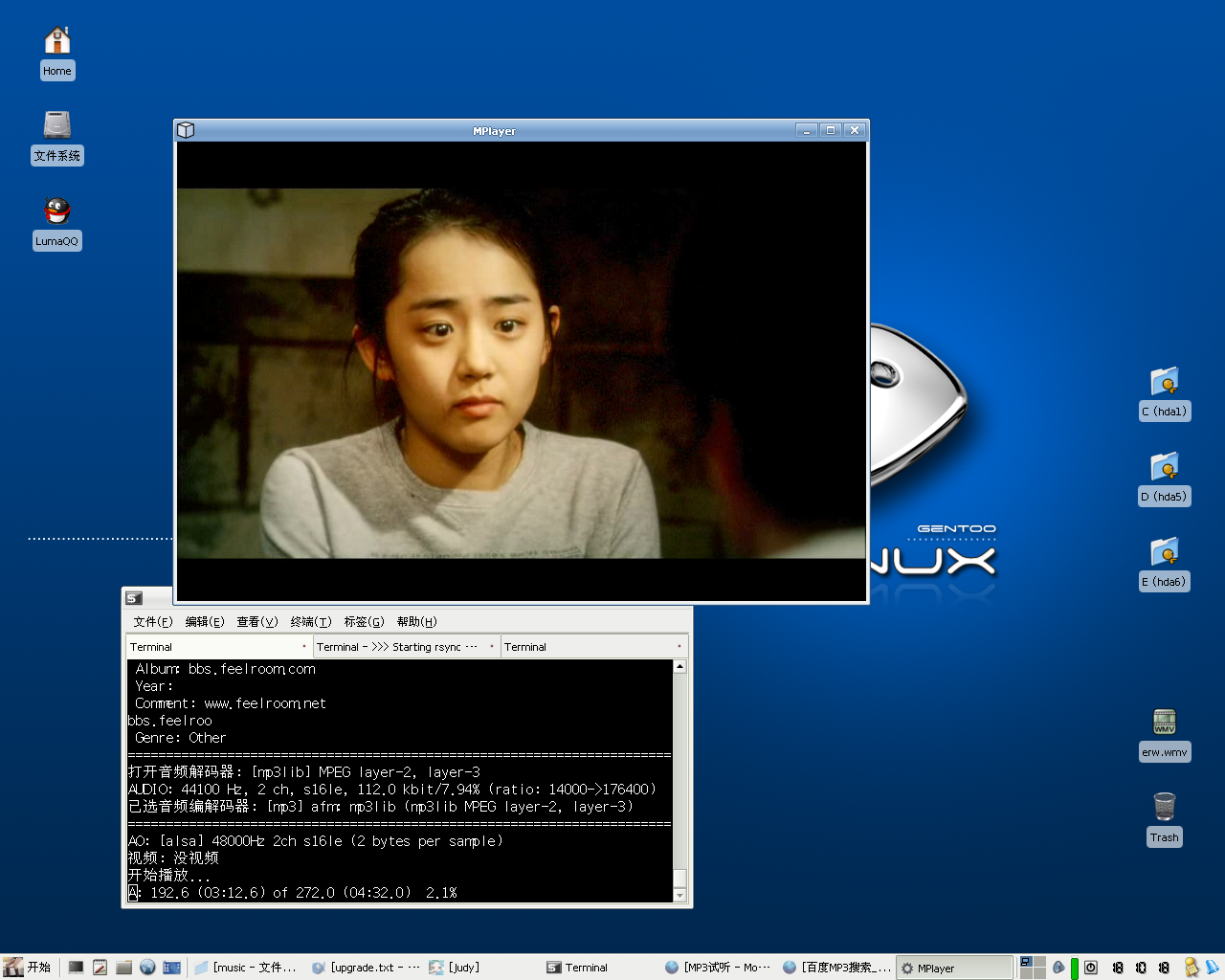
Task: Select the third Terminal tab
Action: 593,647
